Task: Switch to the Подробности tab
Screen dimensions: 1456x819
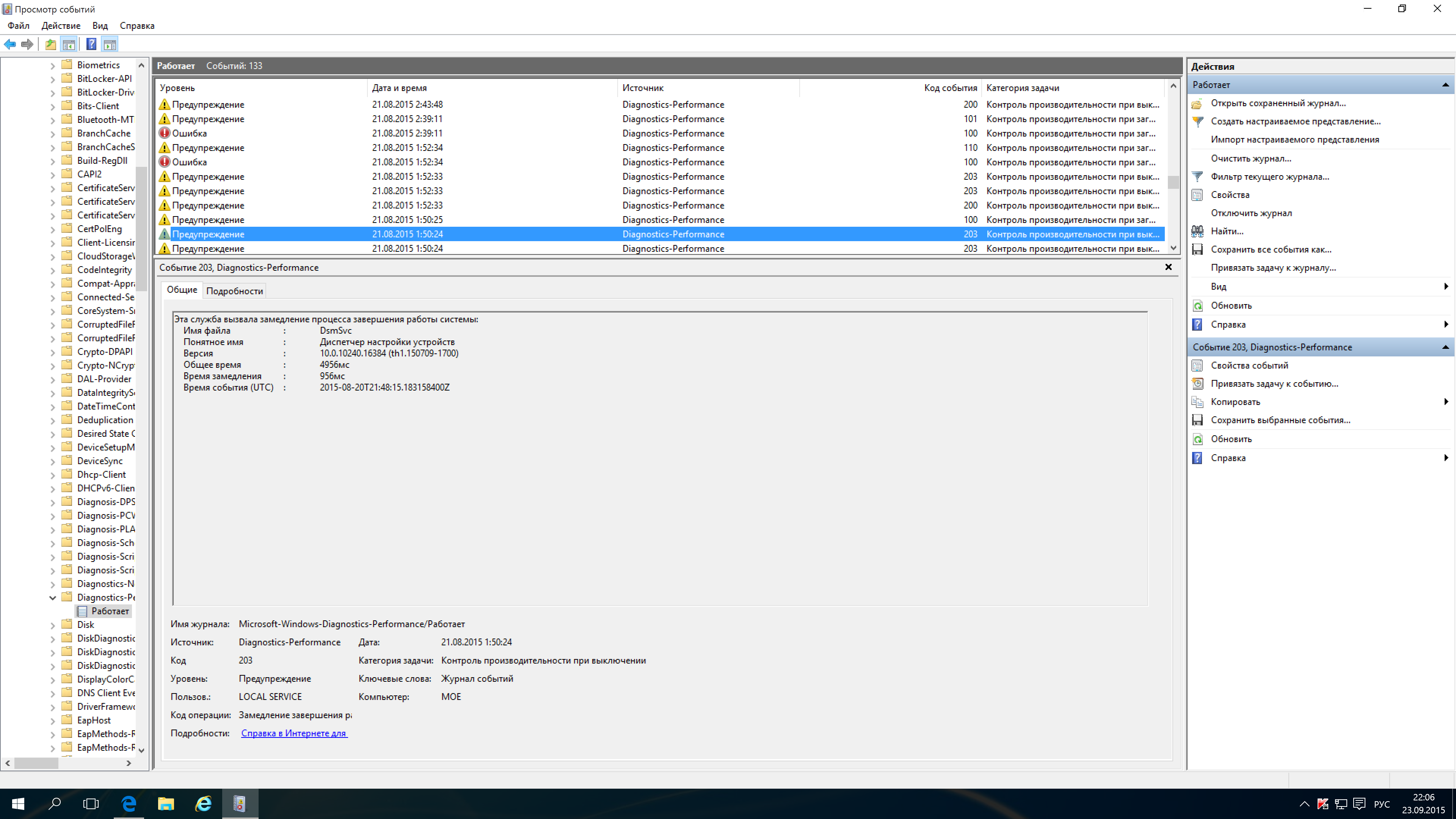Action: click(x=234, y=291)
